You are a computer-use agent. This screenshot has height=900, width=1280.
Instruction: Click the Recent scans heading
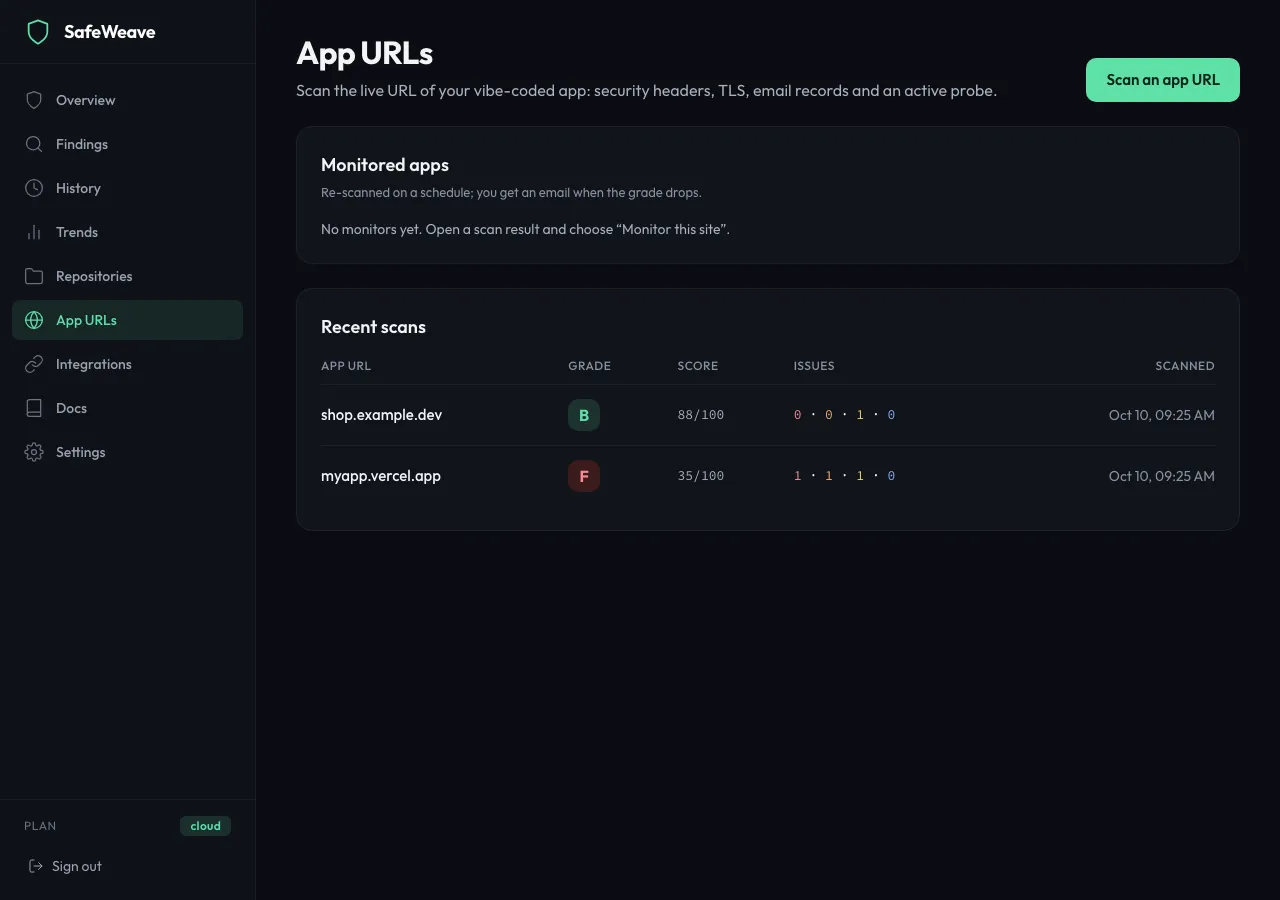pos(373,327)
